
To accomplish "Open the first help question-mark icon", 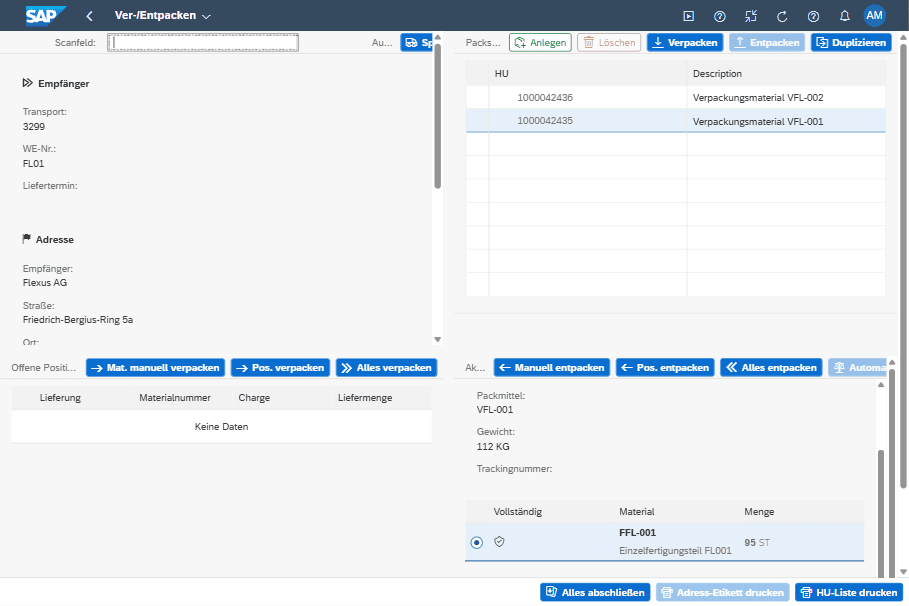I will click(720, 16).
